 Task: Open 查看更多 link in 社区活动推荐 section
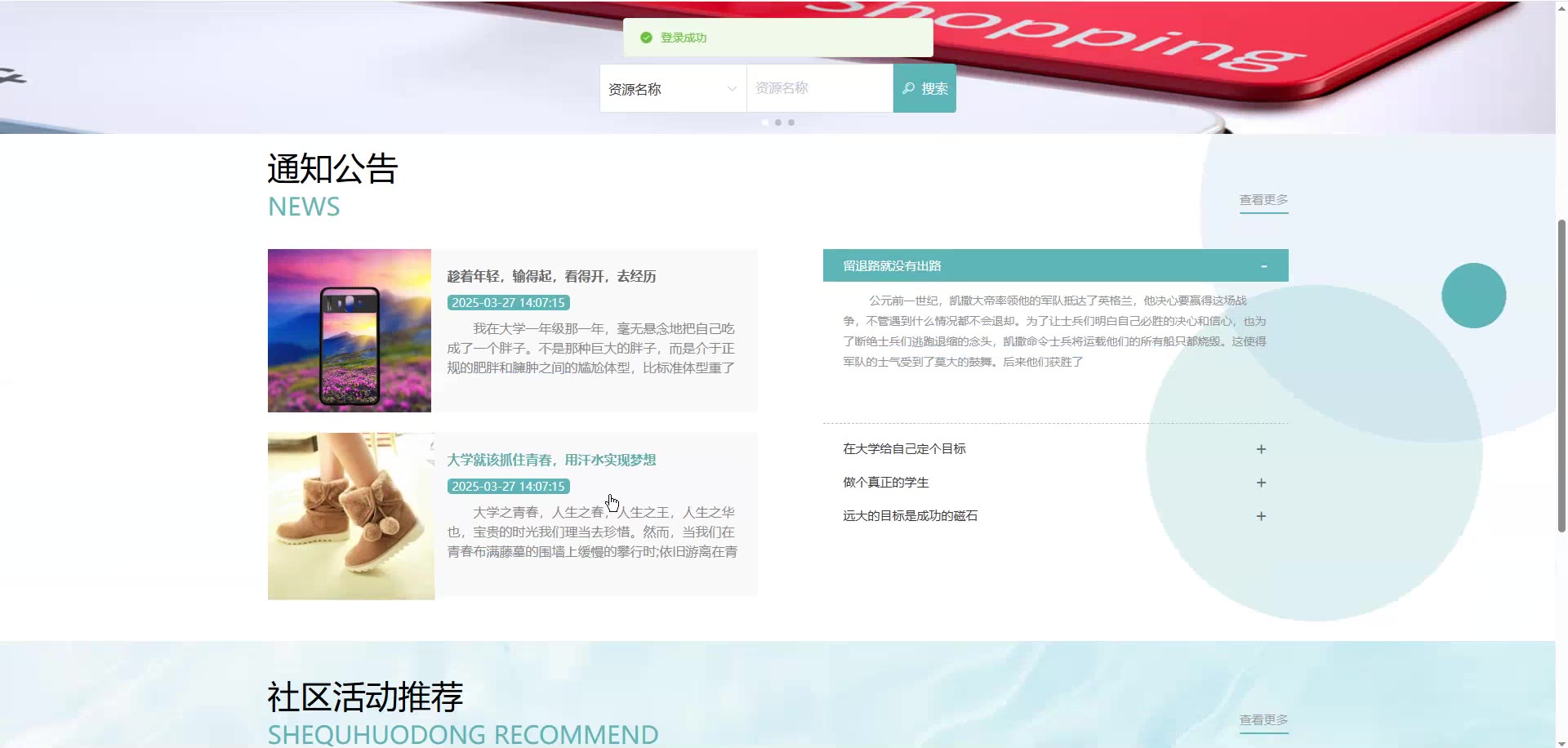[1263, 720]
